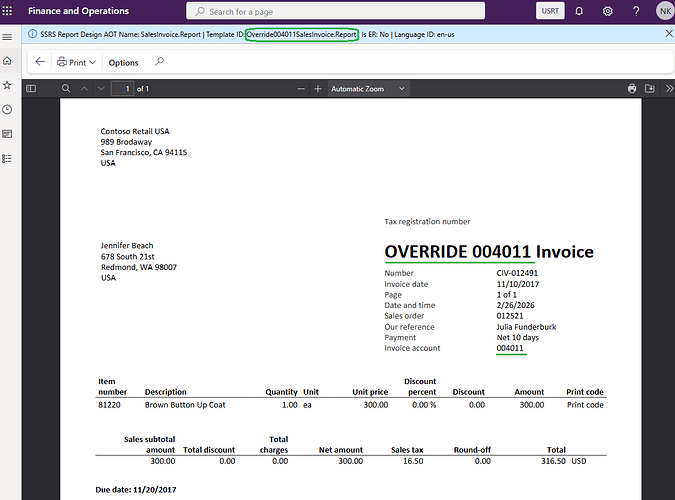This screenshot has height=500, width=675.
Task: Open the USRT company selector
Action: (550, 11)
